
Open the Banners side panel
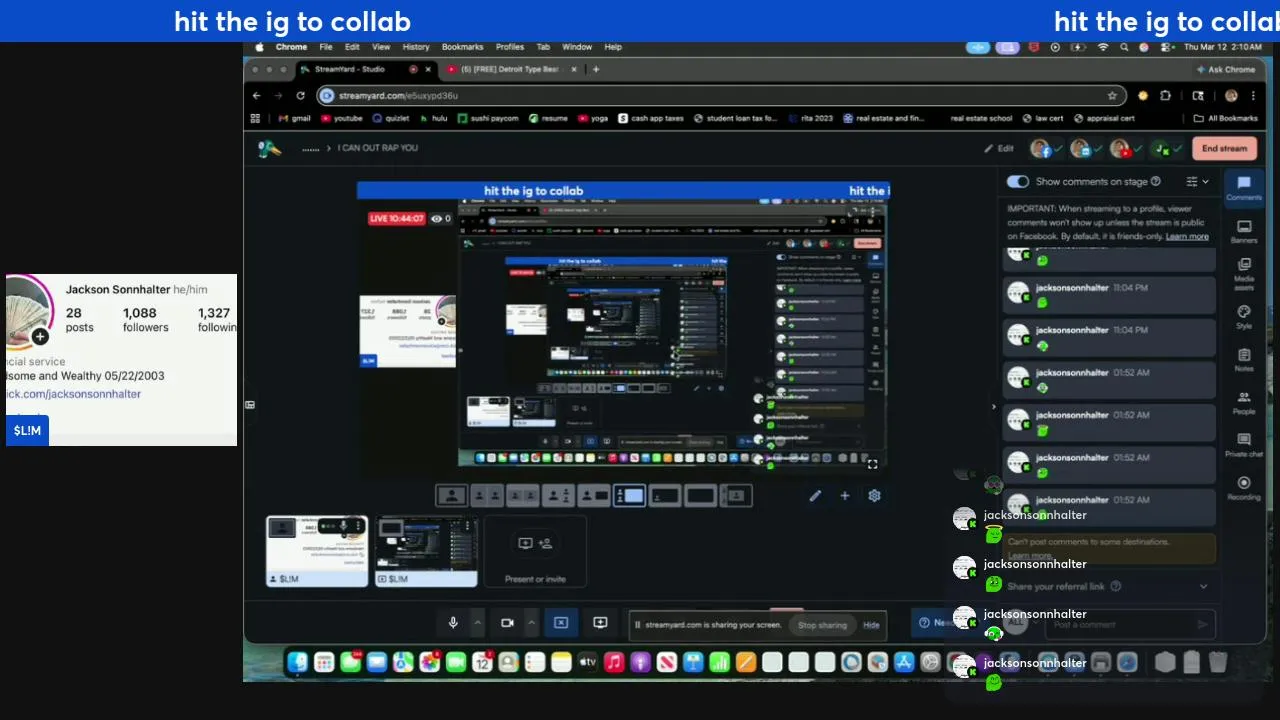(x=1244, y=231)
